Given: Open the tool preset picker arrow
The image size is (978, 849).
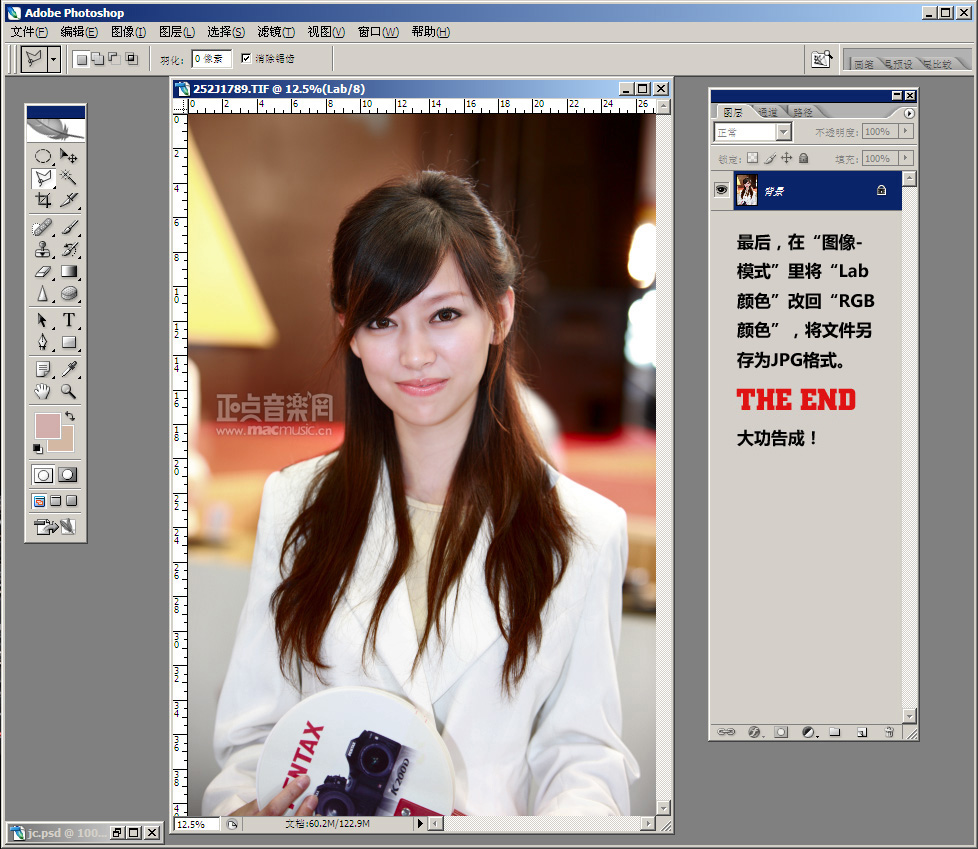Looking at the screenshot, I should (x=53, y=59).
